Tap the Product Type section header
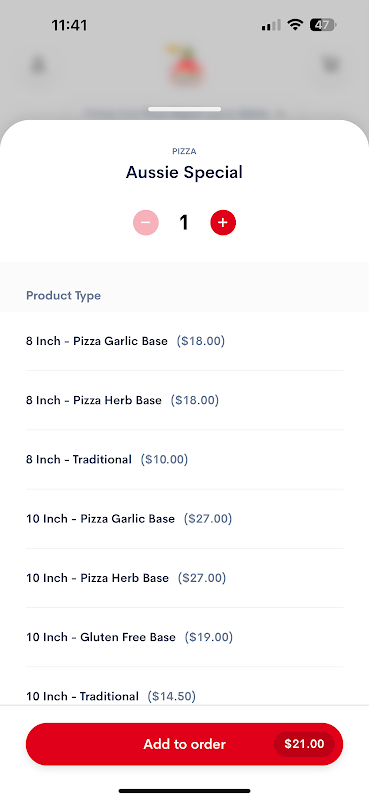The height and width of the screenshot is (800, 369). tap(63, 295)
